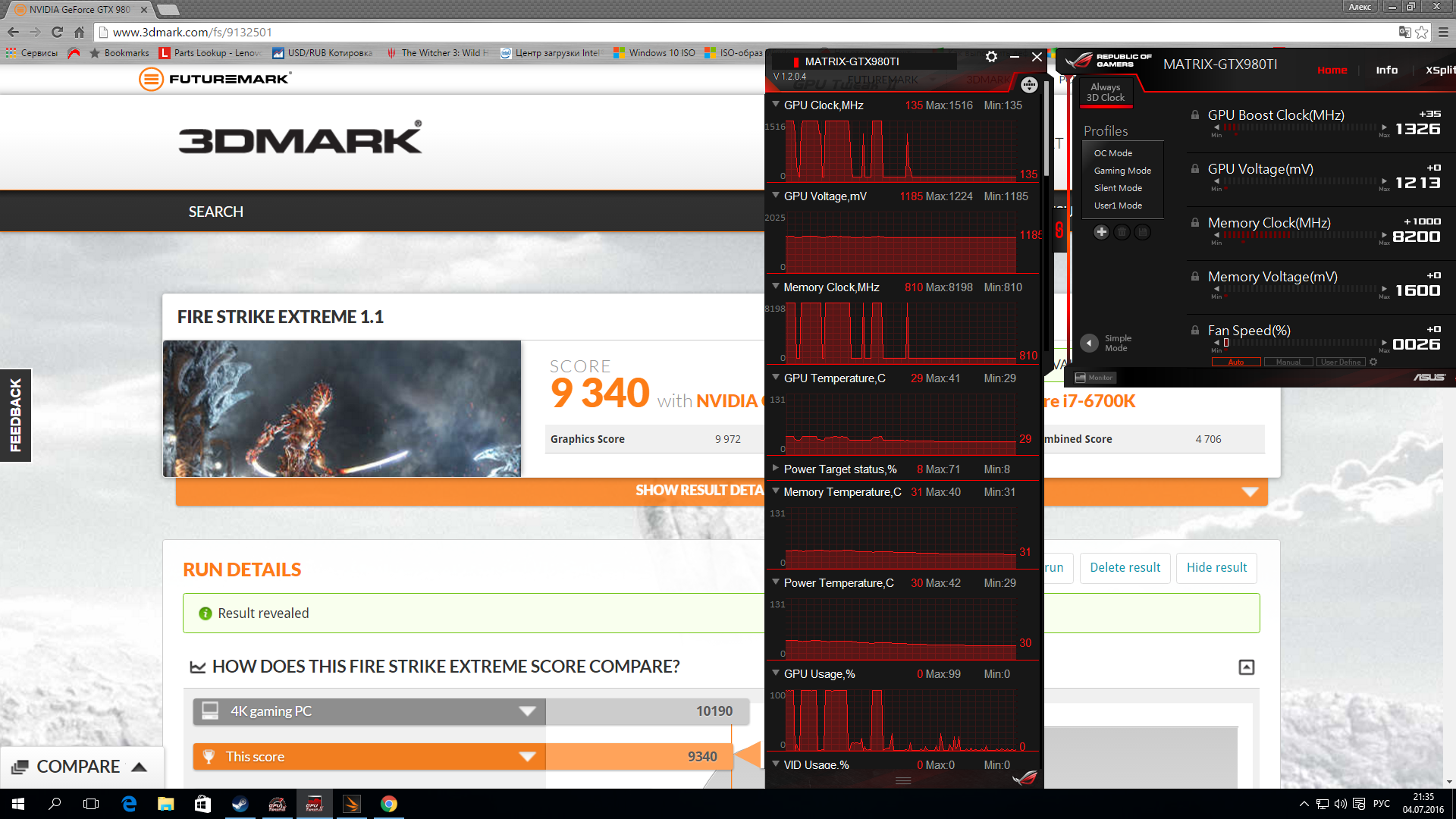1456x819 pixels.
Task: Adjust the Fan Speed slider handle
Action: coord(1226,343)
